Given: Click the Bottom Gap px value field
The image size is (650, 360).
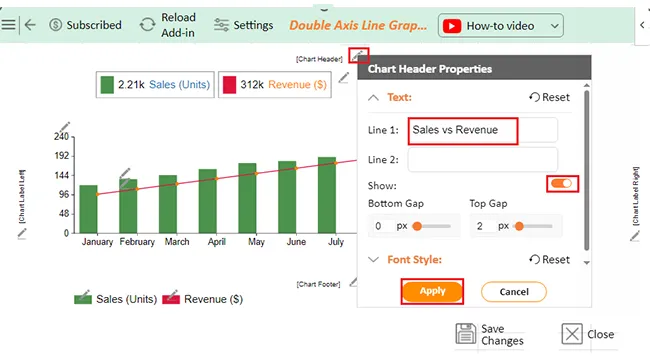Looking at the screenshot, I should [x=382, y=226].
